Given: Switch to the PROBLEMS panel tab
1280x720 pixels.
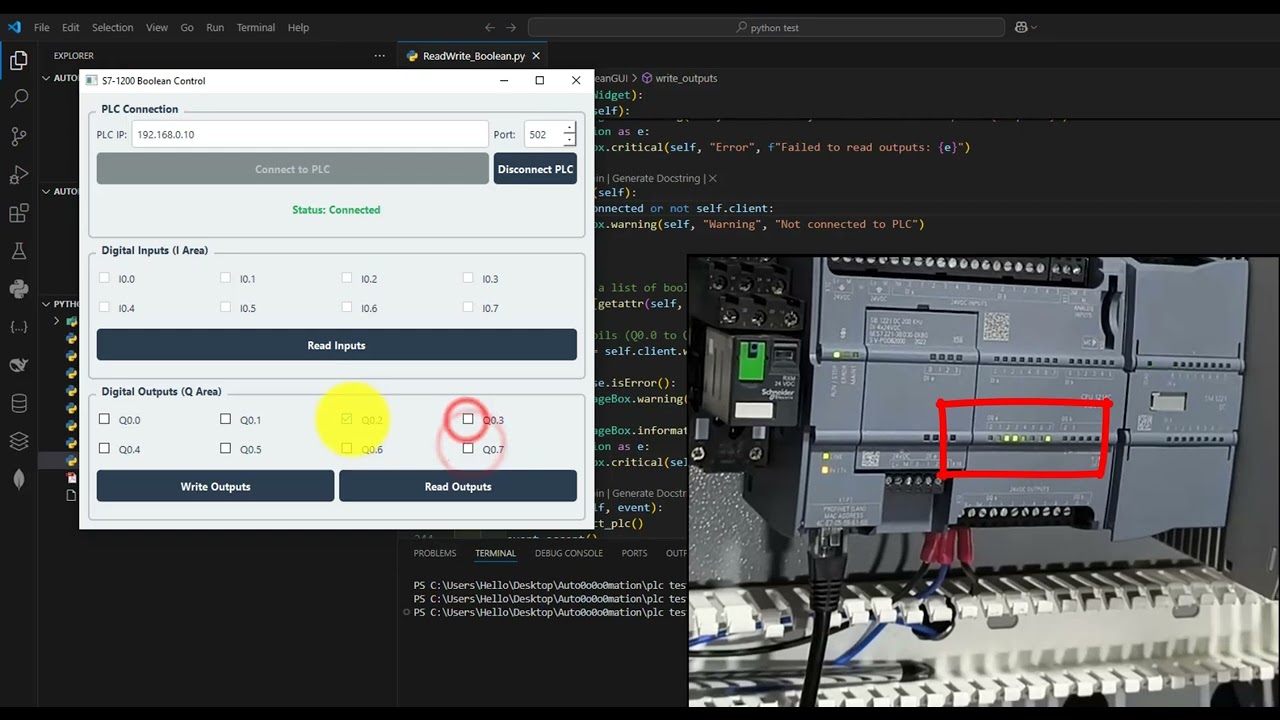Looking at the screenshot, I should pyautogui.click(x=435, y=553).
